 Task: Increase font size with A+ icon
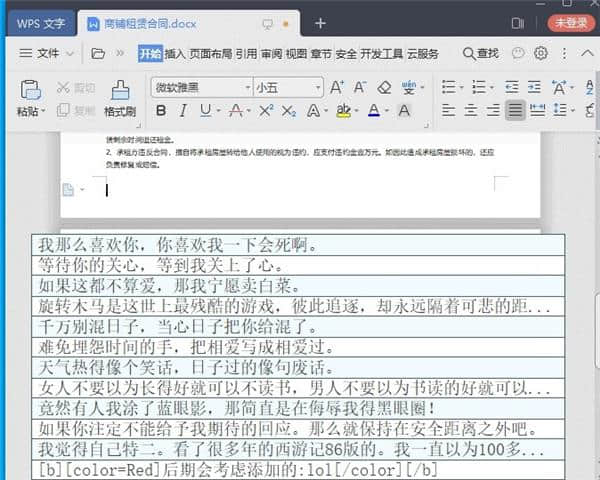click(x=337, y=88)
